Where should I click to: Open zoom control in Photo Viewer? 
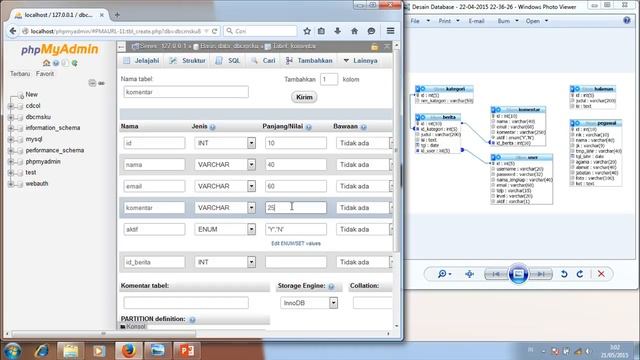[444, 274]
